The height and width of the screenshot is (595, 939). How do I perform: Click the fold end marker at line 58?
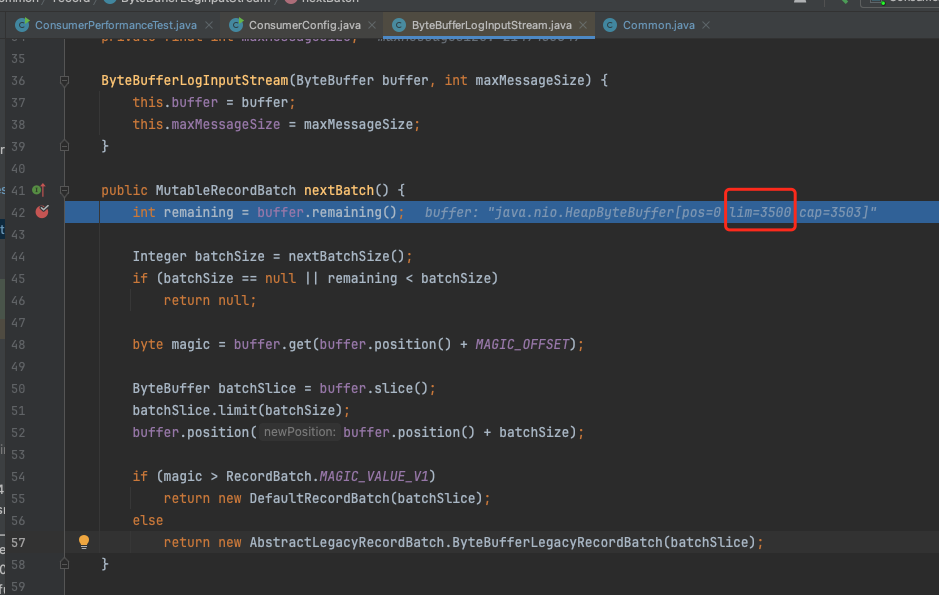click(x=65, y=564)
